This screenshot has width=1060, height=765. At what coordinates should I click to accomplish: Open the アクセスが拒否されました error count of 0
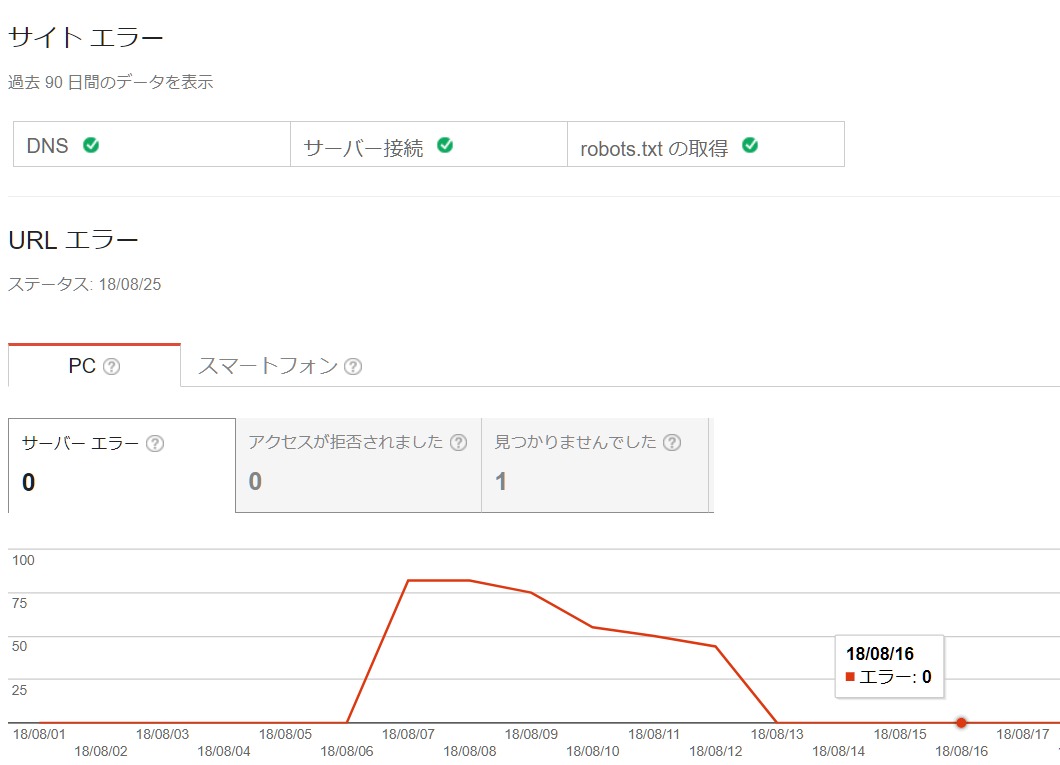pyautogui.click(x=255, y=482)
